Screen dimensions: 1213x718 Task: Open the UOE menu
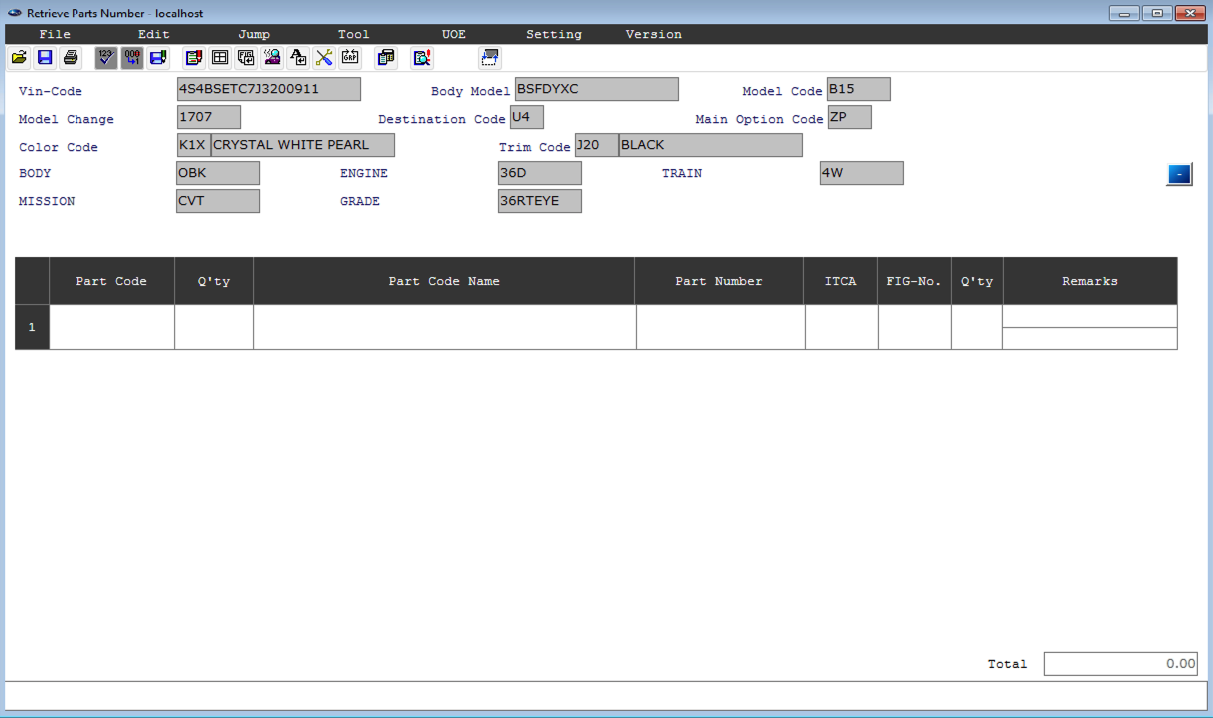click(454, 34)
